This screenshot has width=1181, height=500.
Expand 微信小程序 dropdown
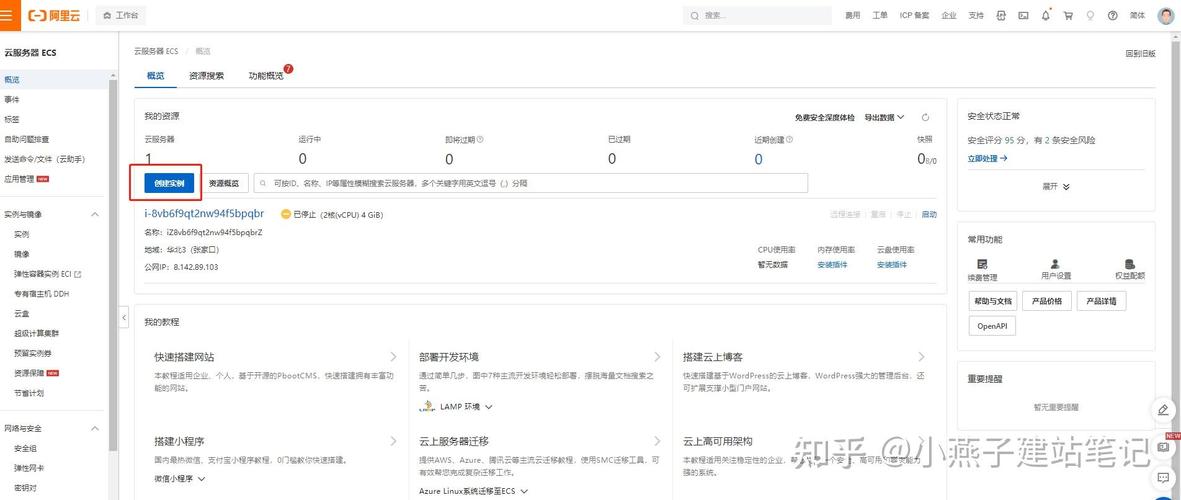180,478
